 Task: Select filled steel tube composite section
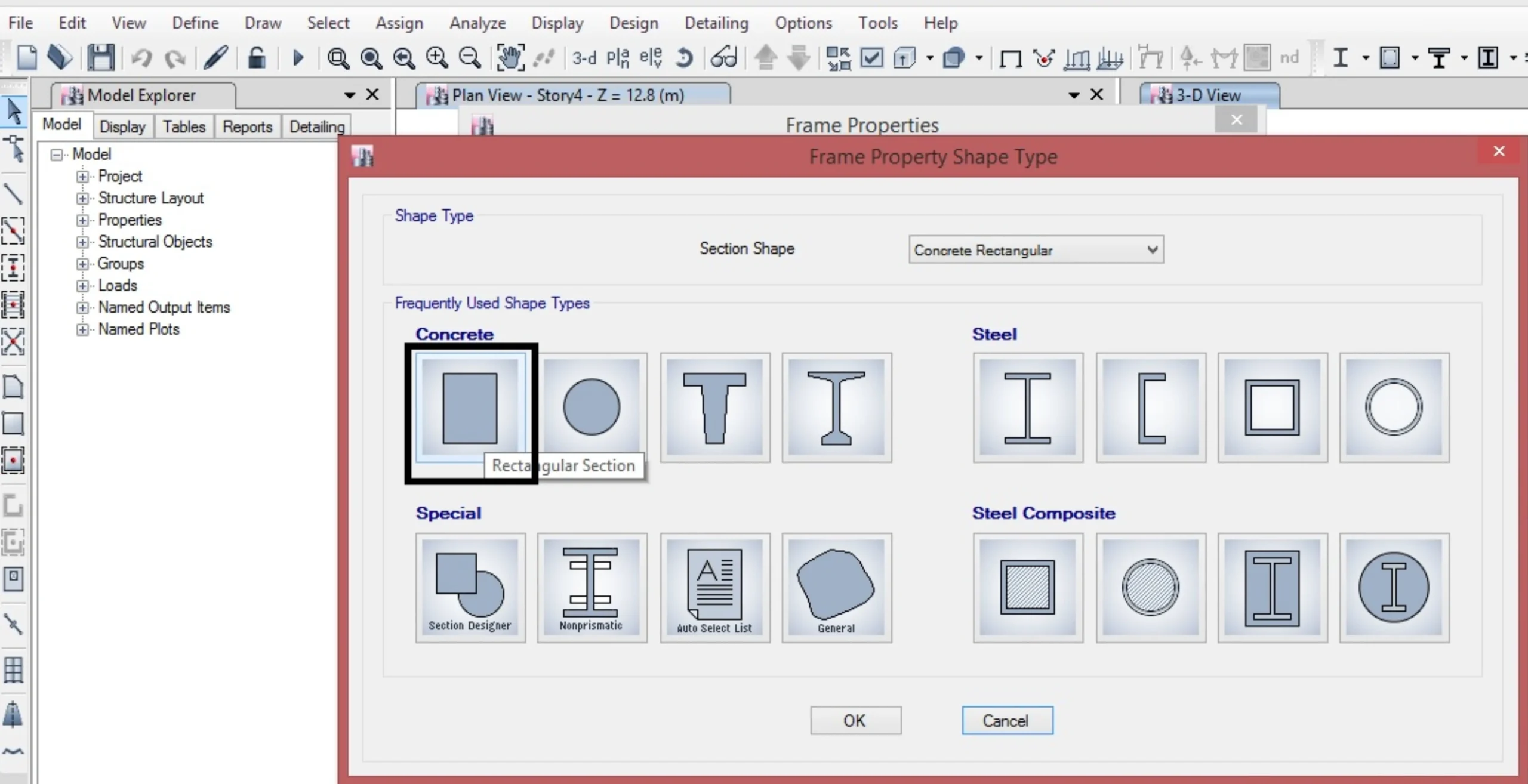tap(1027, 588)
